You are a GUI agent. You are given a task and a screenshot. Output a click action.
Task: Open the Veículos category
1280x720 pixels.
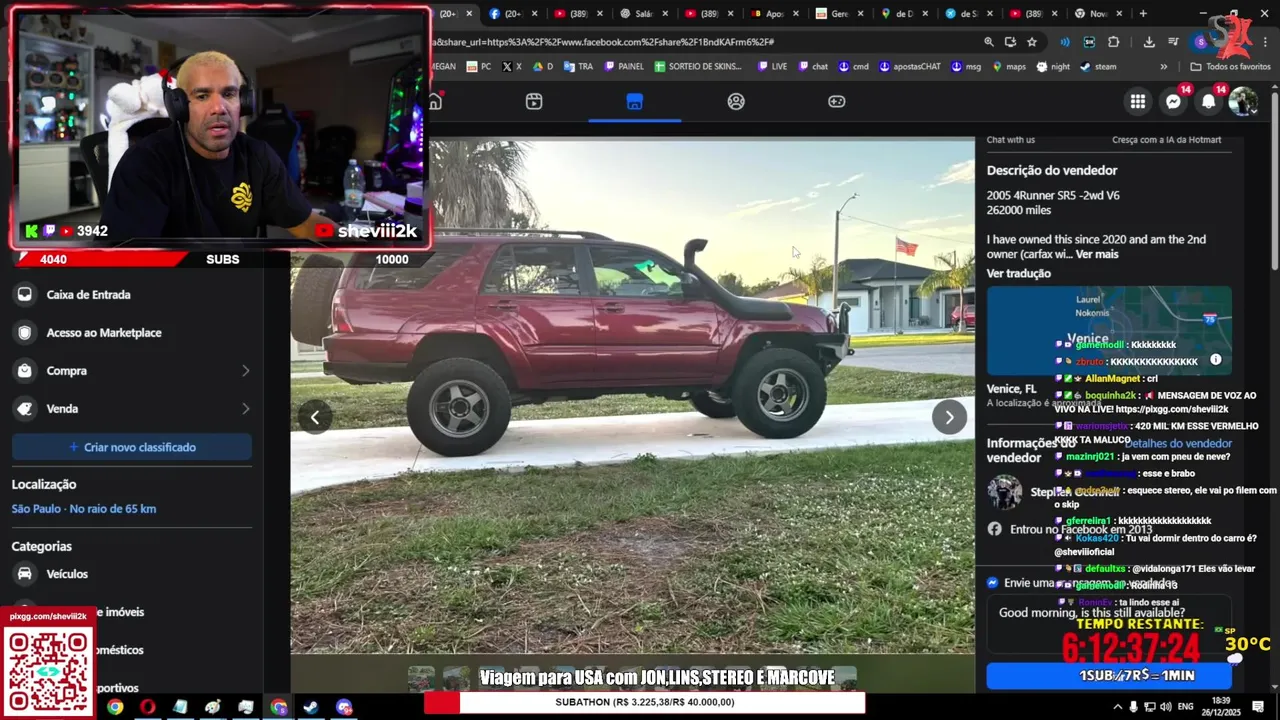(x=132, y=574)
